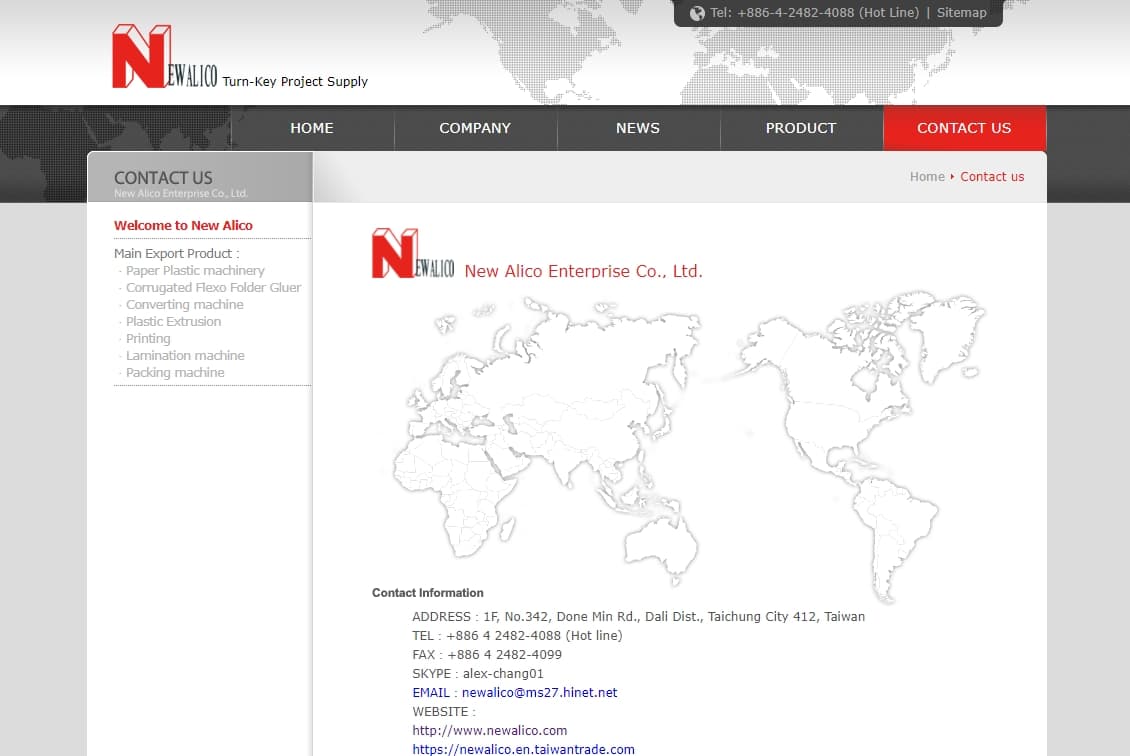This screenshot has width=1130, height=756.
Task: Open the PRODUCT menu item
Action: coord(801,128)
